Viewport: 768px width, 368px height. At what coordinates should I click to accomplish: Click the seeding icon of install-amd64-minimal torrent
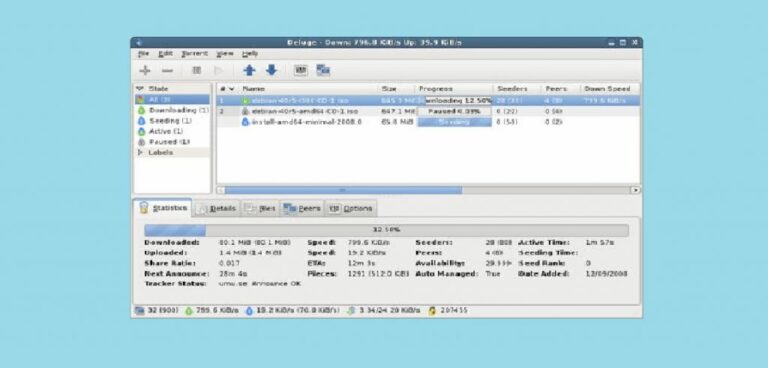pos(245,122)
